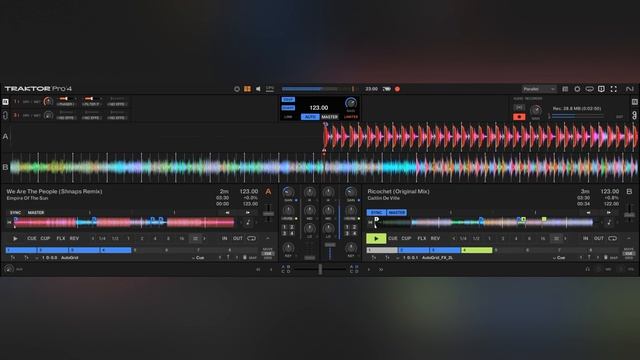Toggle AUTO master mode in master clock
The height and width of the screenshot is (360, 640).
coord(310,117)
